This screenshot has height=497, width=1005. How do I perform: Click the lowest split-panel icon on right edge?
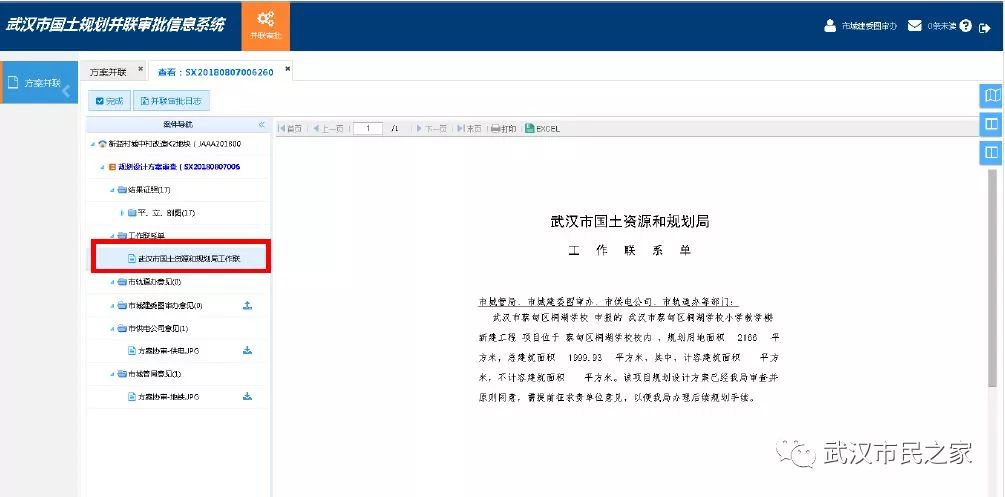tap(992, 152)
